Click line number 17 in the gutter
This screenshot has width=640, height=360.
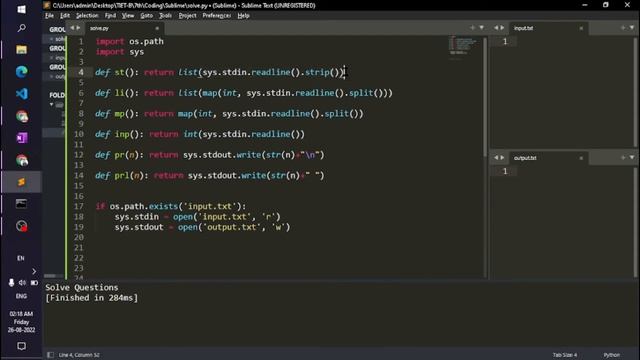click(79, 206)
